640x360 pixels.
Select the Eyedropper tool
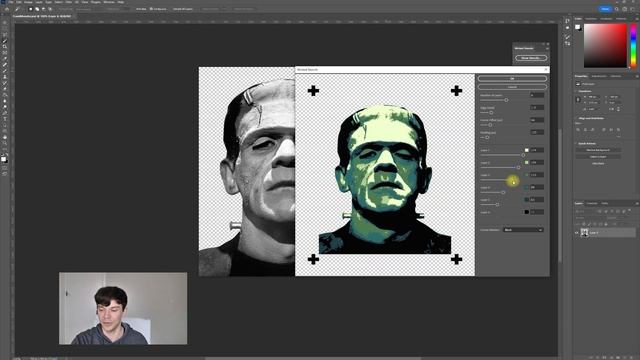pos(5,58)
